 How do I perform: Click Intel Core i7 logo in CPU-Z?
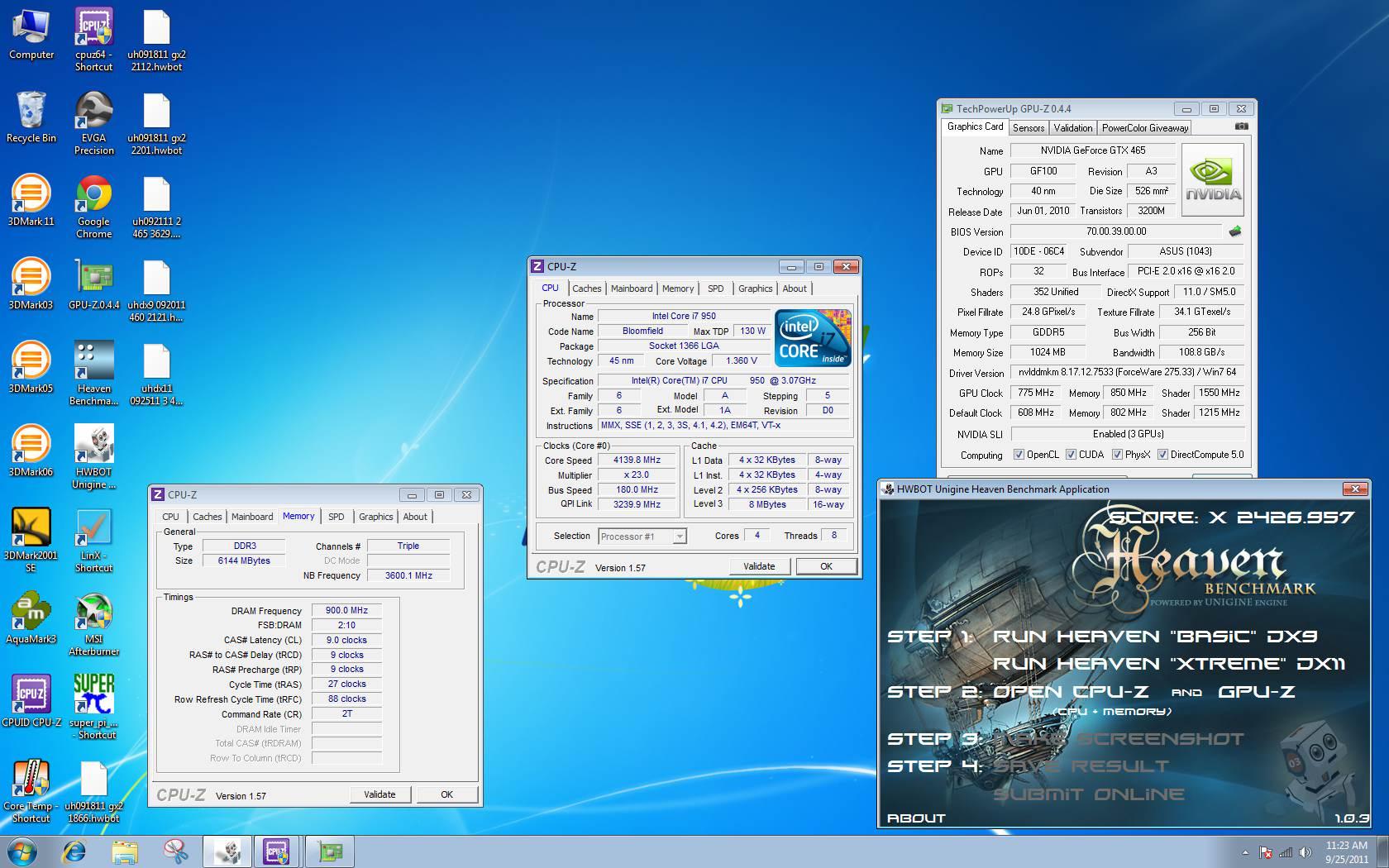point(813,338)
